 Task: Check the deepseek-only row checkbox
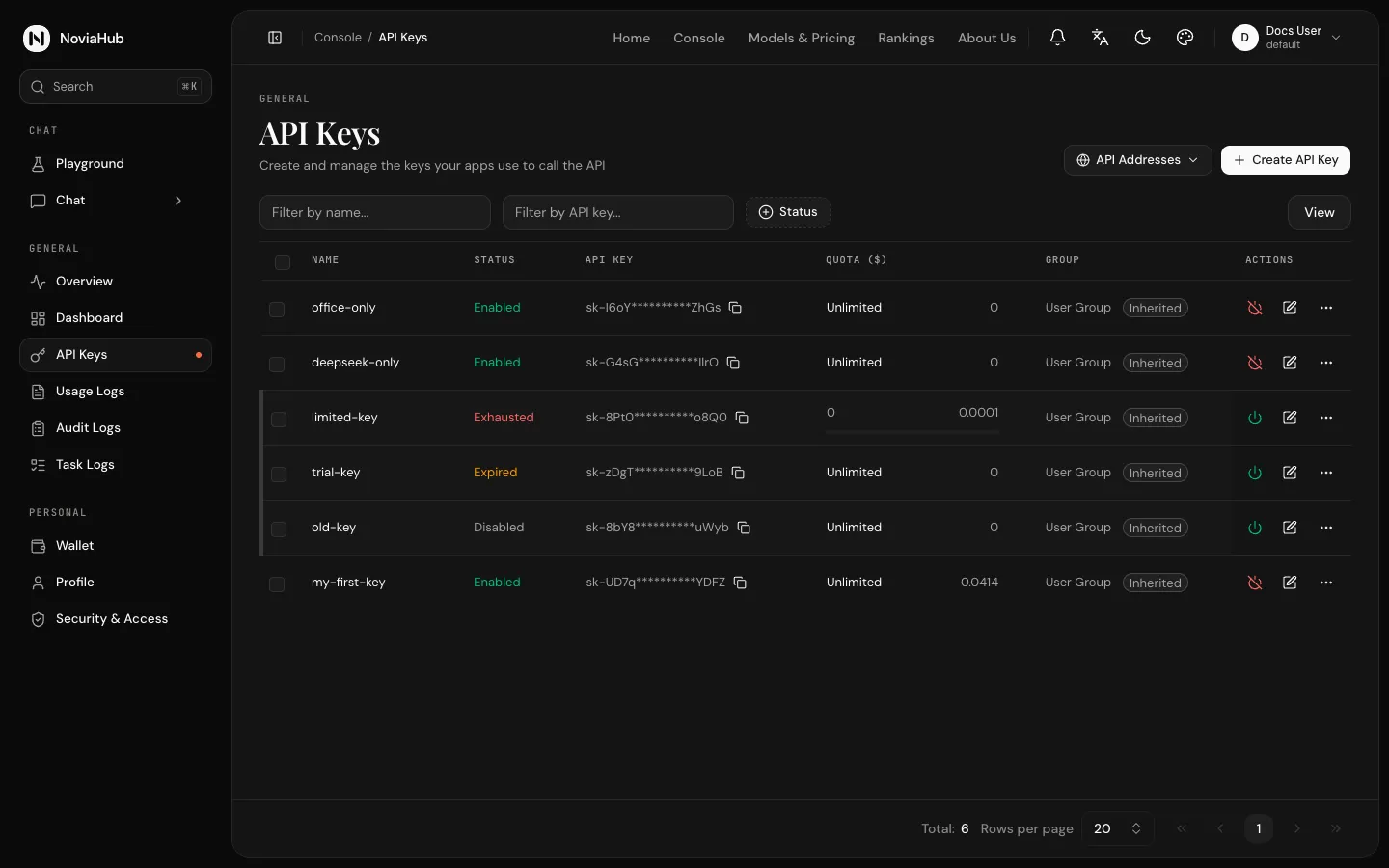[x=277, y=364]
